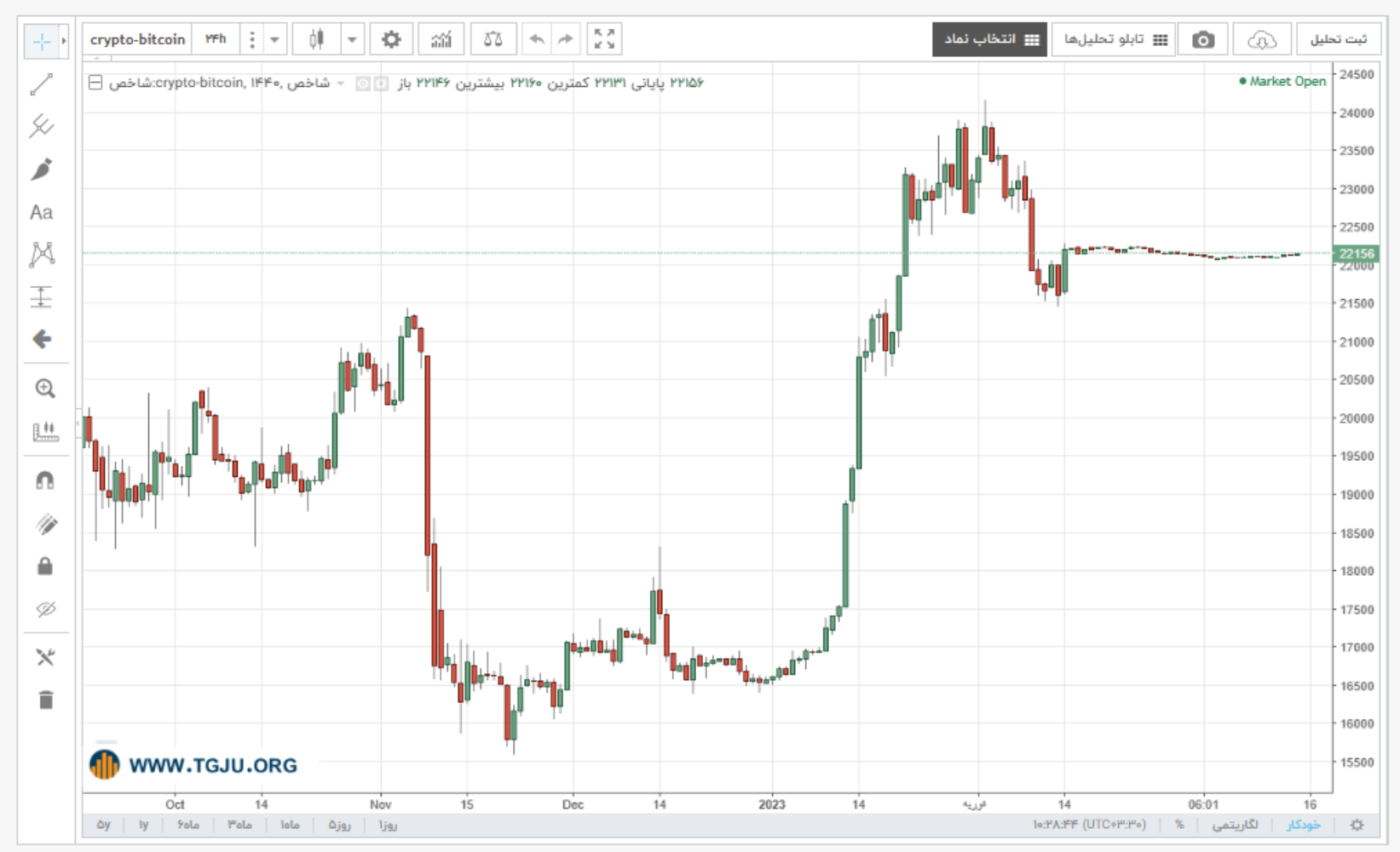Open the chart style dropdown arrow
The image size is (1400, 852).
[x=352, y=39]
